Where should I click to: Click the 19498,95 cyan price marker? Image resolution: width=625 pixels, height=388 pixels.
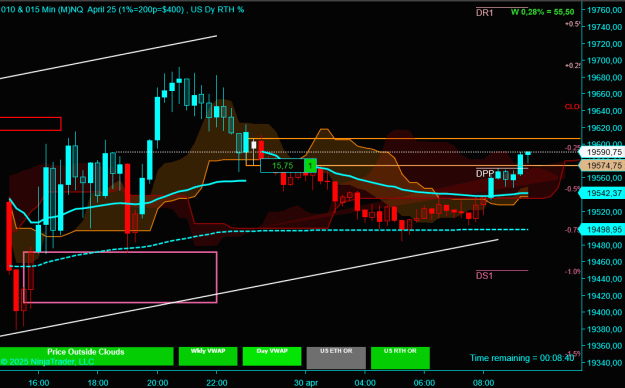(603, 230)
